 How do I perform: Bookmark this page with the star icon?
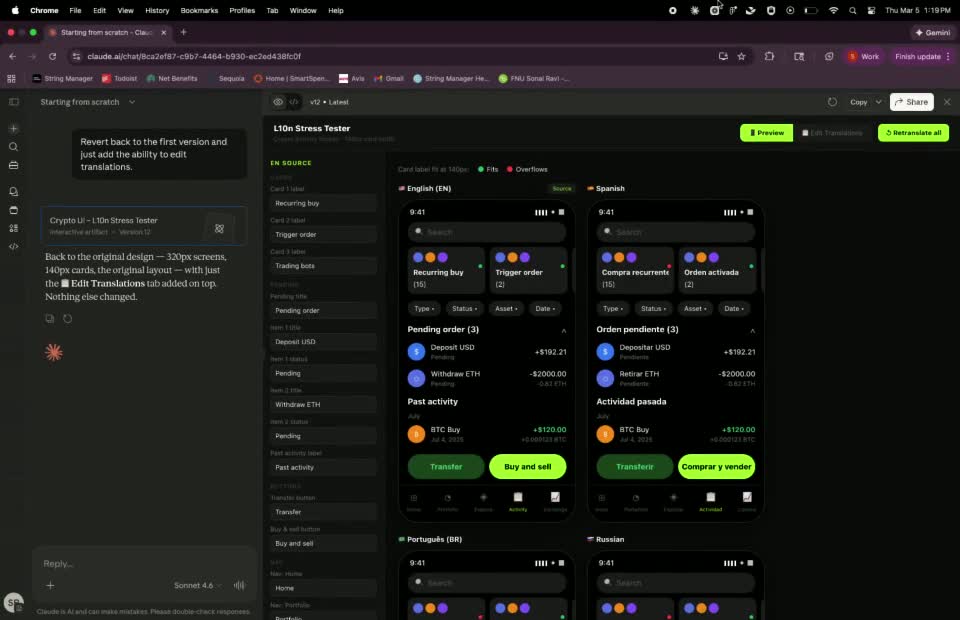741,56
